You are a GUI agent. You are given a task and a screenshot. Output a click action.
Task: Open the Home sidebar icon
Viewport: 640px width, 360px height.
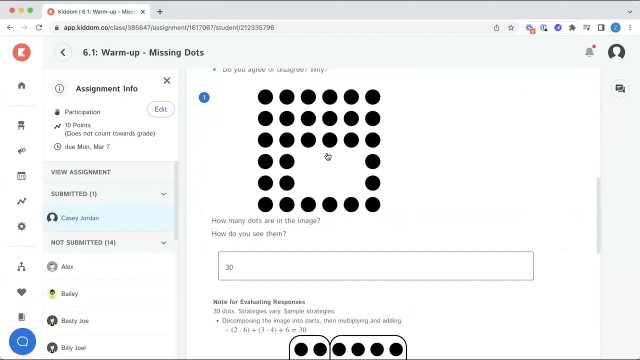coord(22,85)
